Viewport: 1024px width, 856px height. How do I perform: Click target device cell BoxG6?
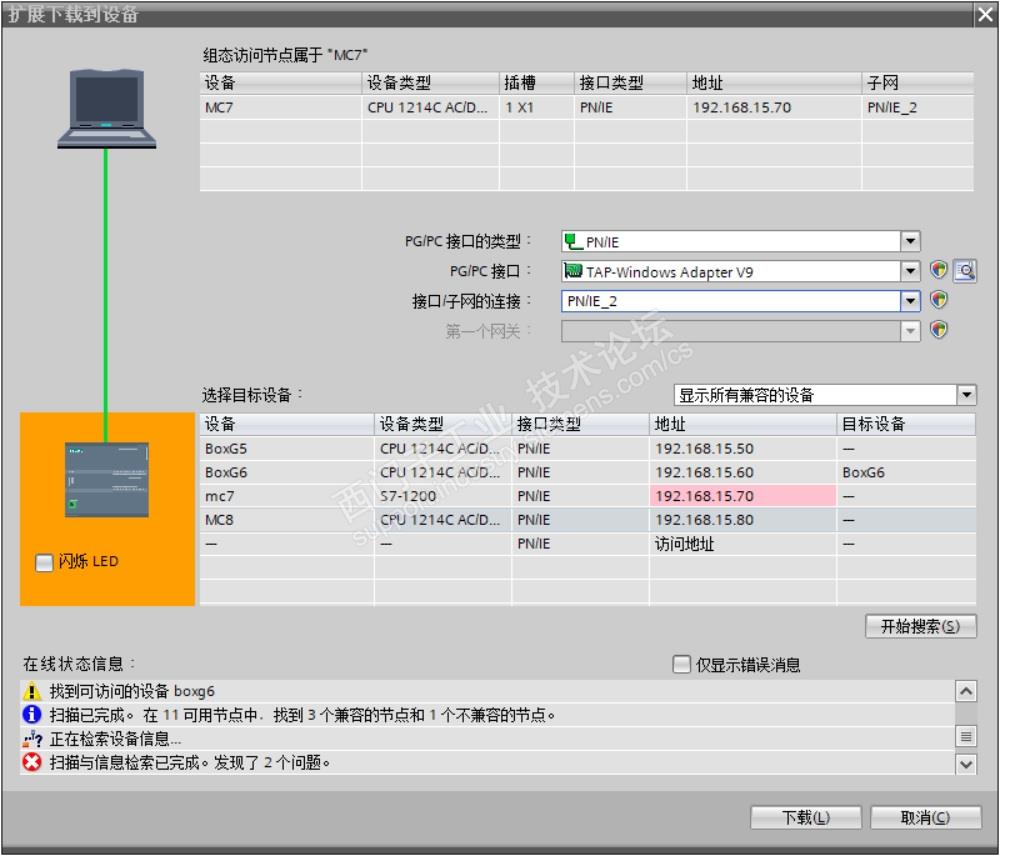pos(906,472)
